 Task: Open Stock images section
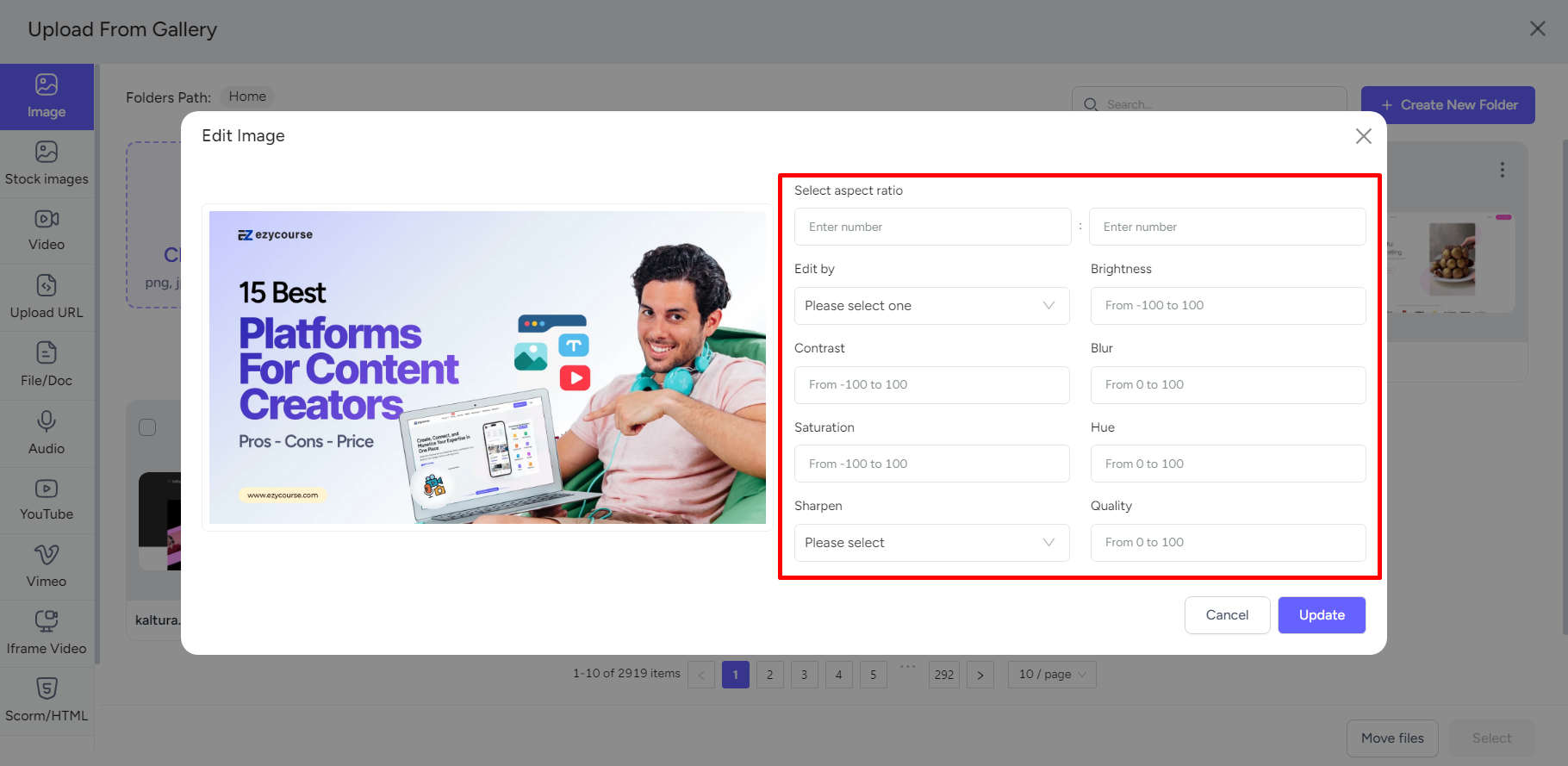pyautogui.click(x=47, y=164)
